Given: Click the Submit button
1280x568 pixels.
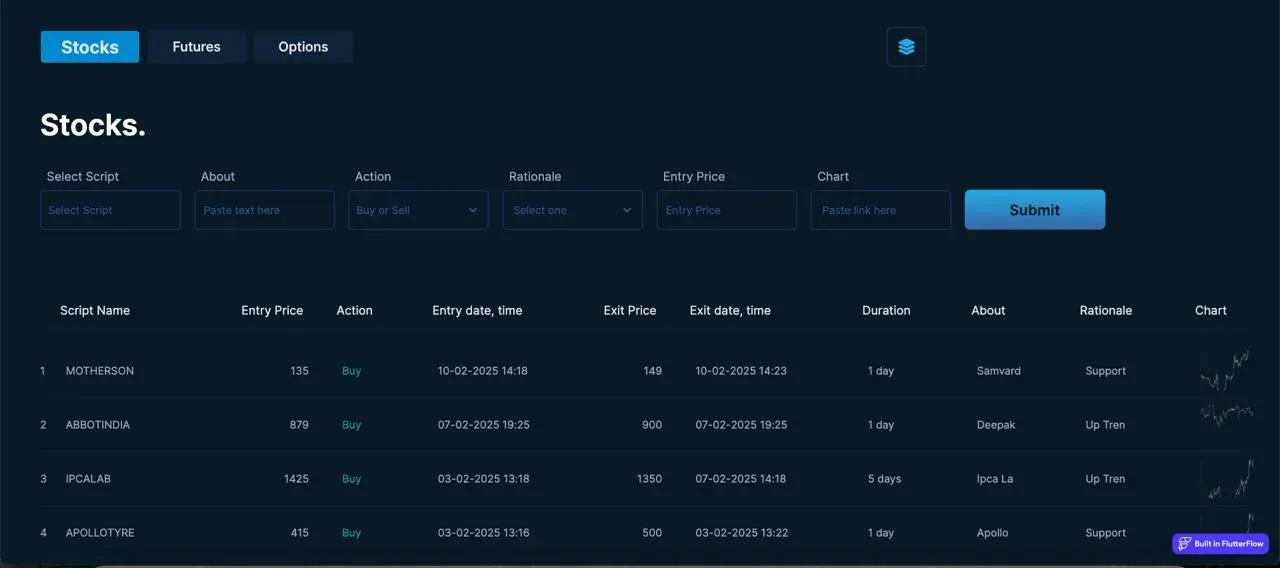Looking at the screenshot, I should [x=1035, y=210].
